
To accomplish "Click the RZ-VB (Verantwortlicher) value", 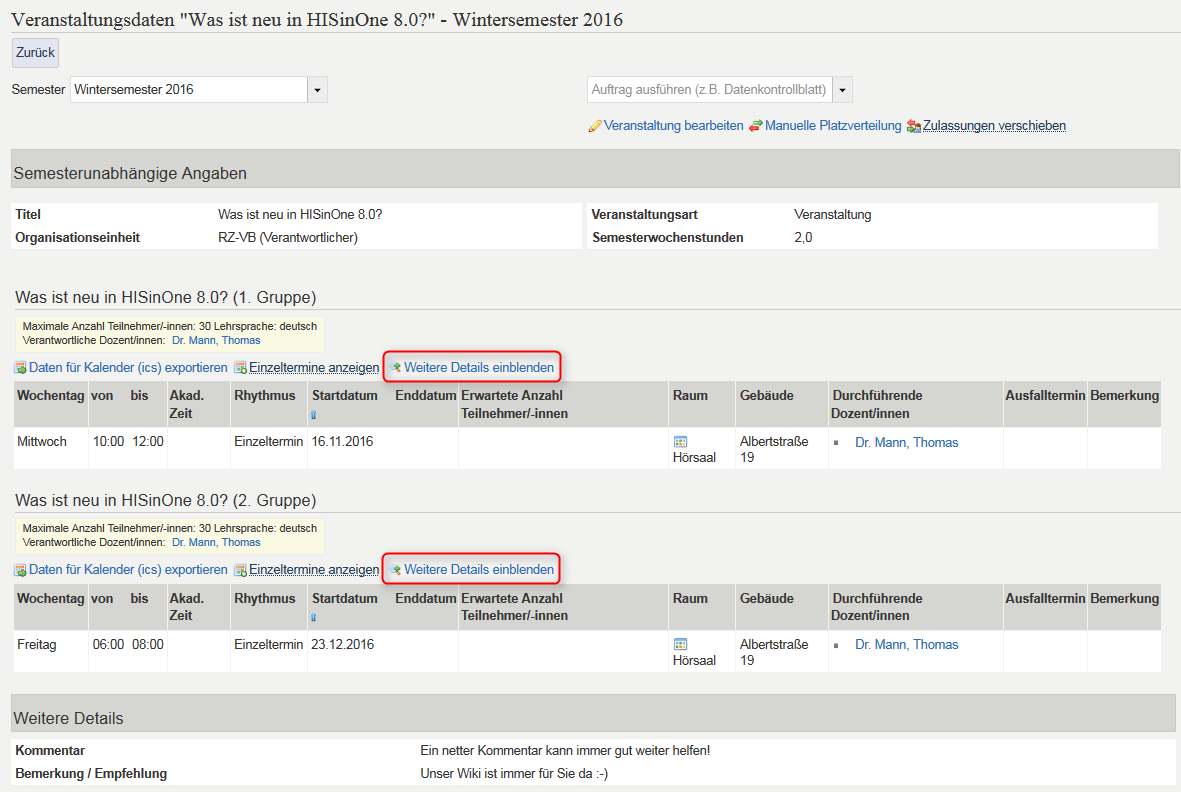I will [x=288, y=238].
